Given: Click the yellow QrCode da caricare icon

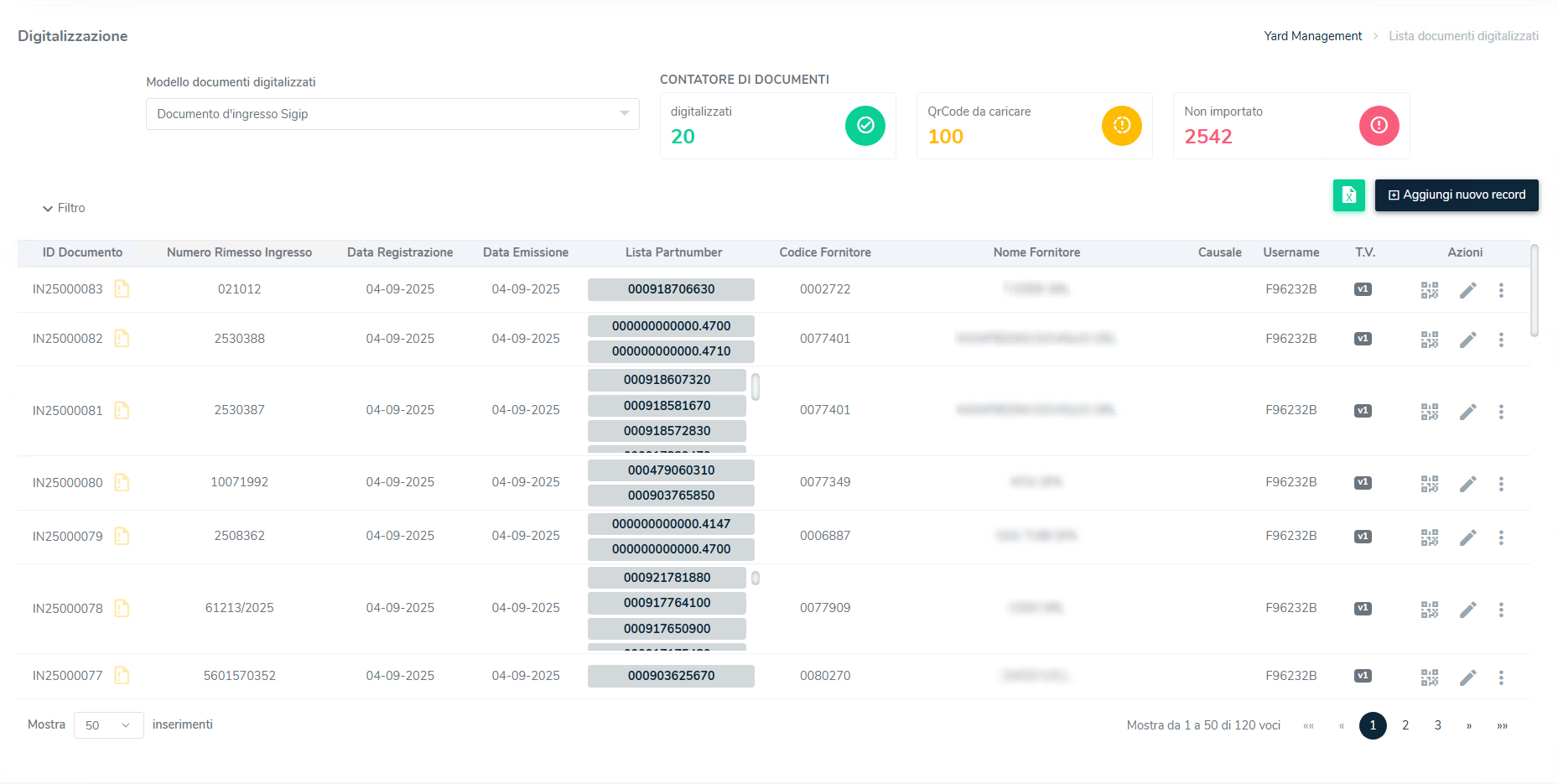Looking at the screenshot, I should (x=1121, y=126).
